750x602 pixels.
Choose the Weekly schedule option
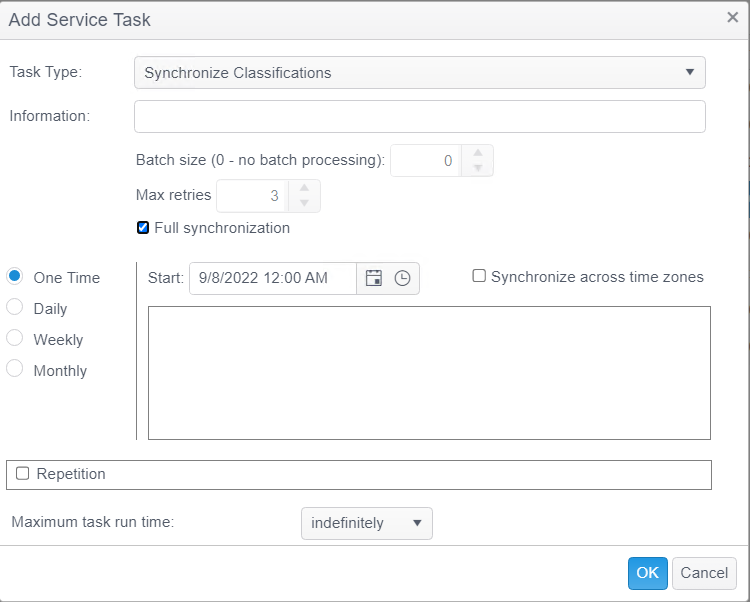pos(15,339)
